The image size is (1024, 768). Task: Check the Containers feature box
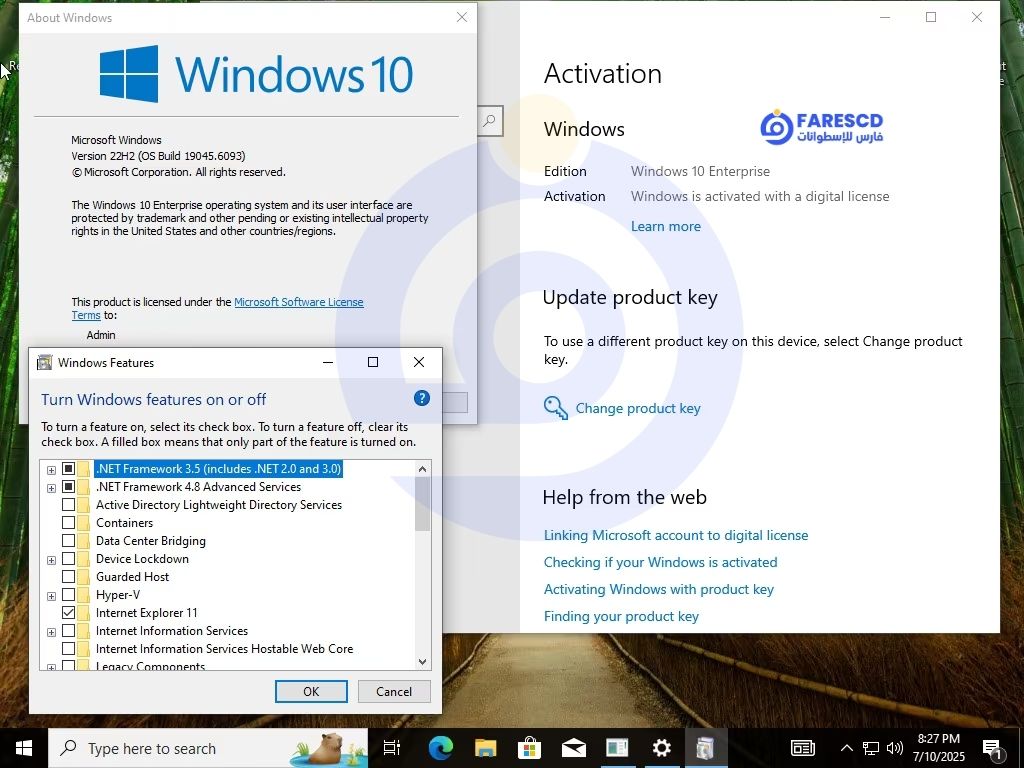(69, 522)
